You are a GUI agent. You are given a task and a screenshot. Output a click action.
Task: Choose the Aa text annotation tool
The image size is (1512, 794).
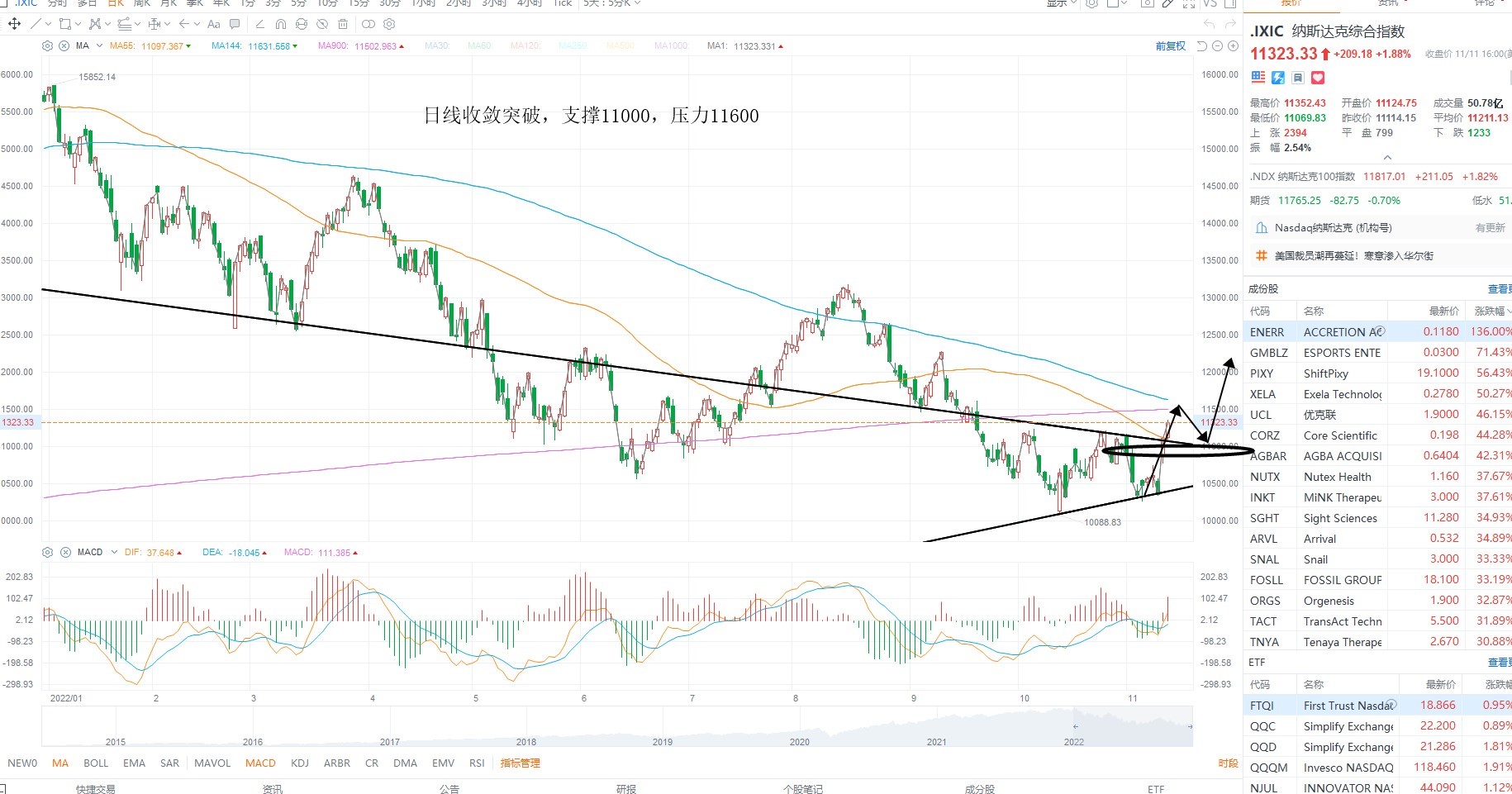(x=214, y=24)
